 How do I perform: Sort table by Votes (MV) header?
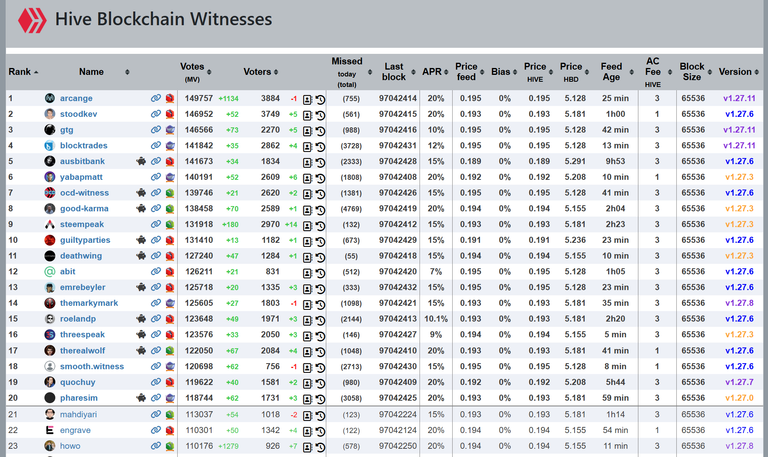point(195,72)
